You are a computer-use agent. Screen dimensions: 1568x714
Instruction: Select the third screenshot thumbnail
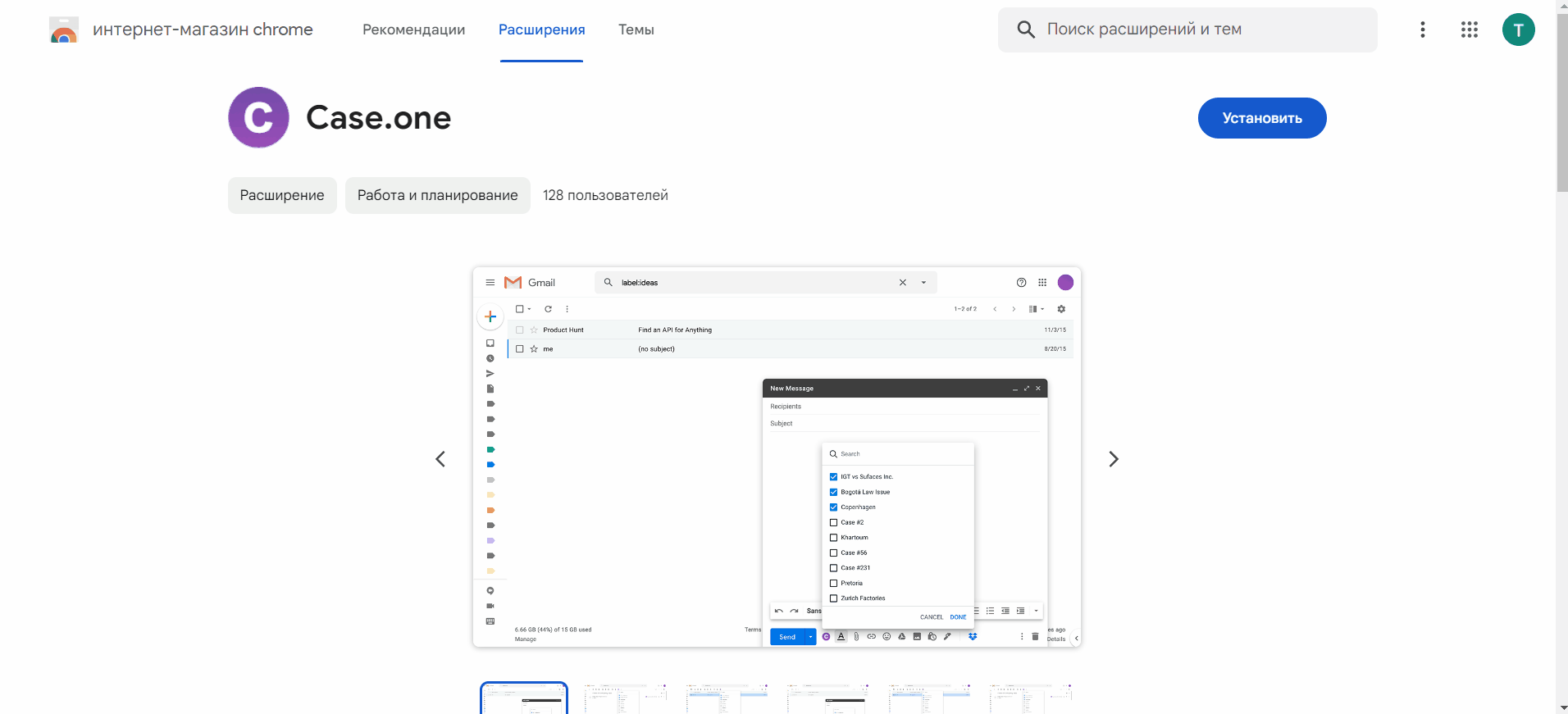[727, 699]
